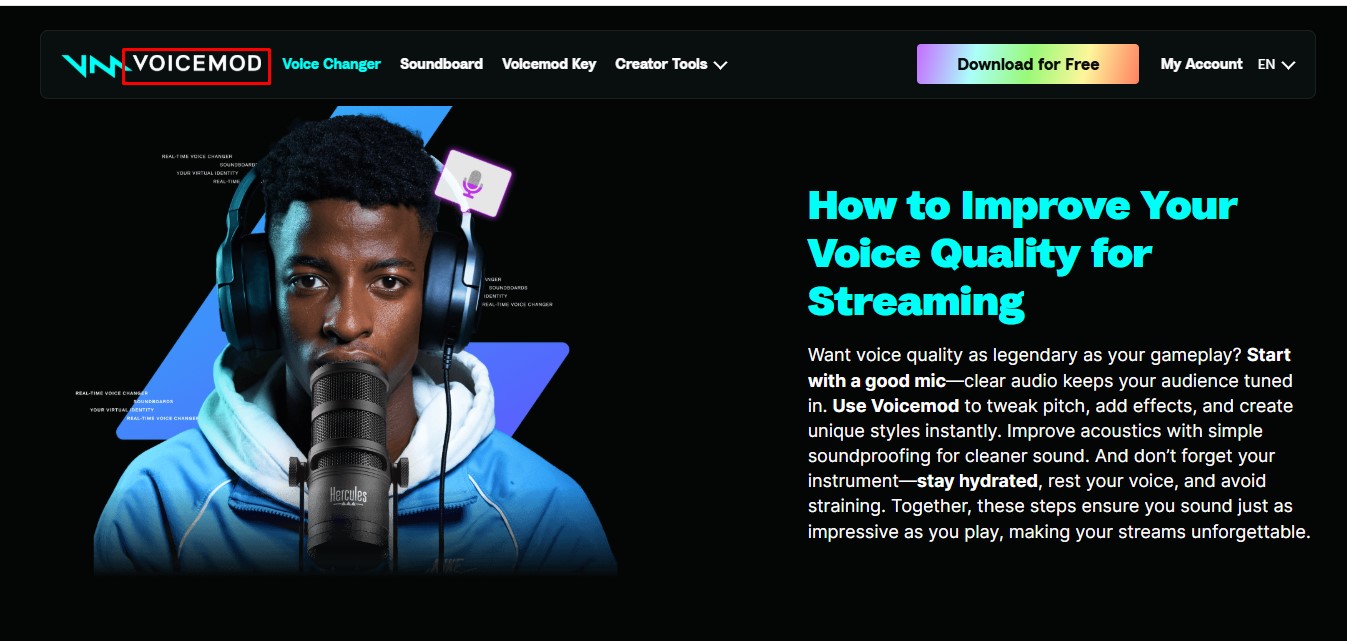Open the Voicemod Key page

pyautogui.click(x=549, y=64)
